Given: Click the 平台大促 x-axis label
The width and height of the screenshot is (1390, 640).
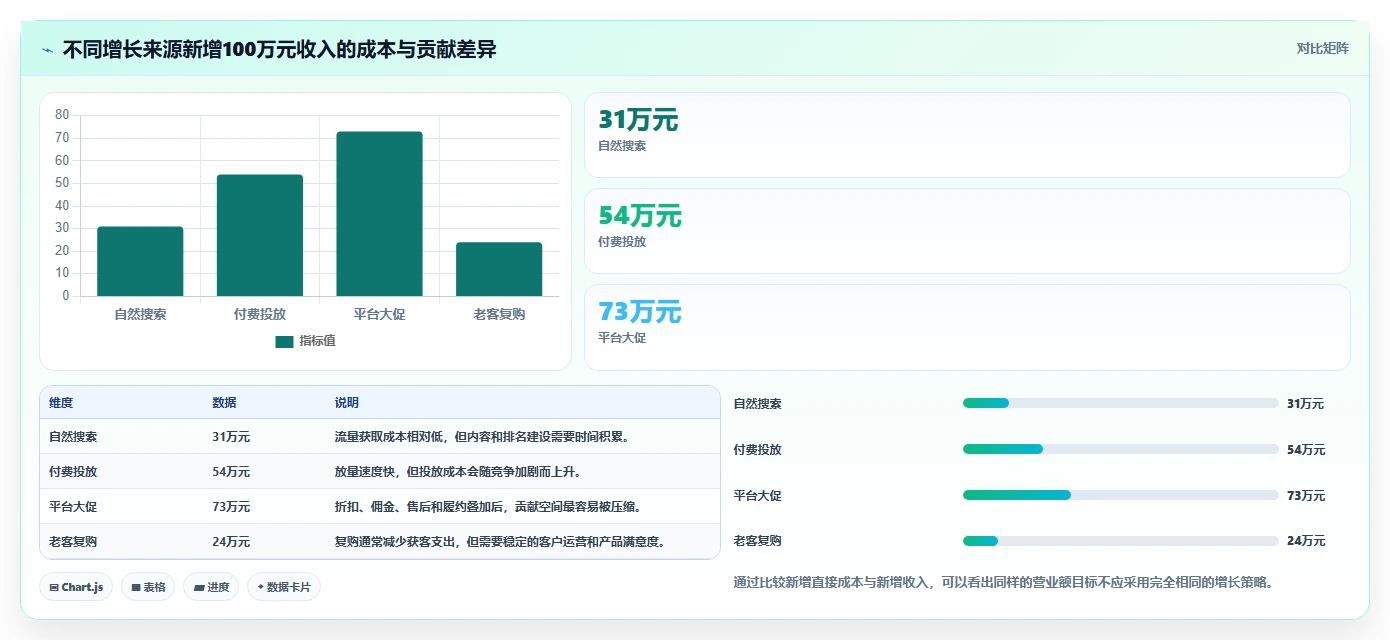Looking at the screenshot, I should click(x=379, y=314).
